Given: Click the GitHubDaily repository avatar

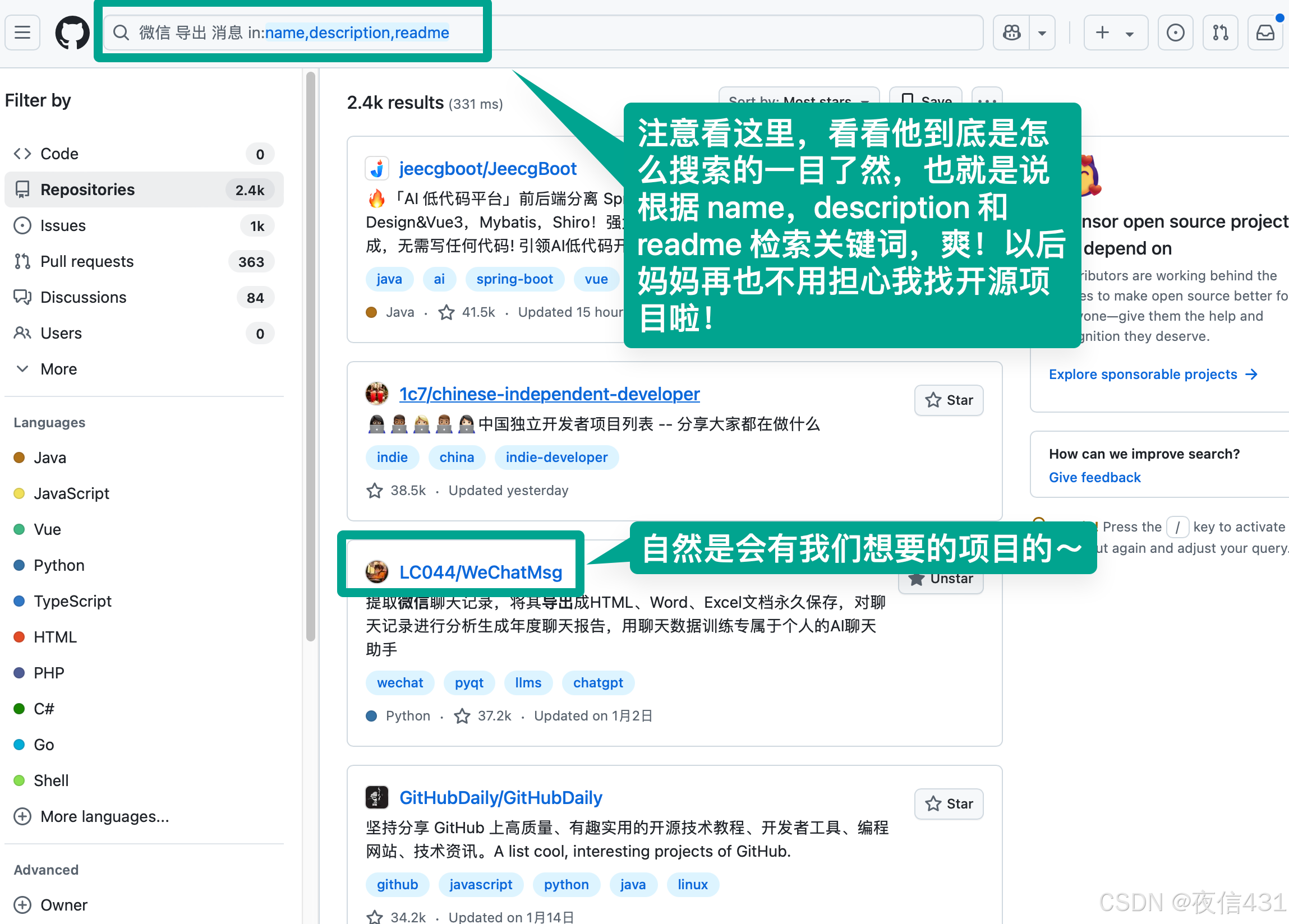Looking at the screenshot, I should point(376,797).
